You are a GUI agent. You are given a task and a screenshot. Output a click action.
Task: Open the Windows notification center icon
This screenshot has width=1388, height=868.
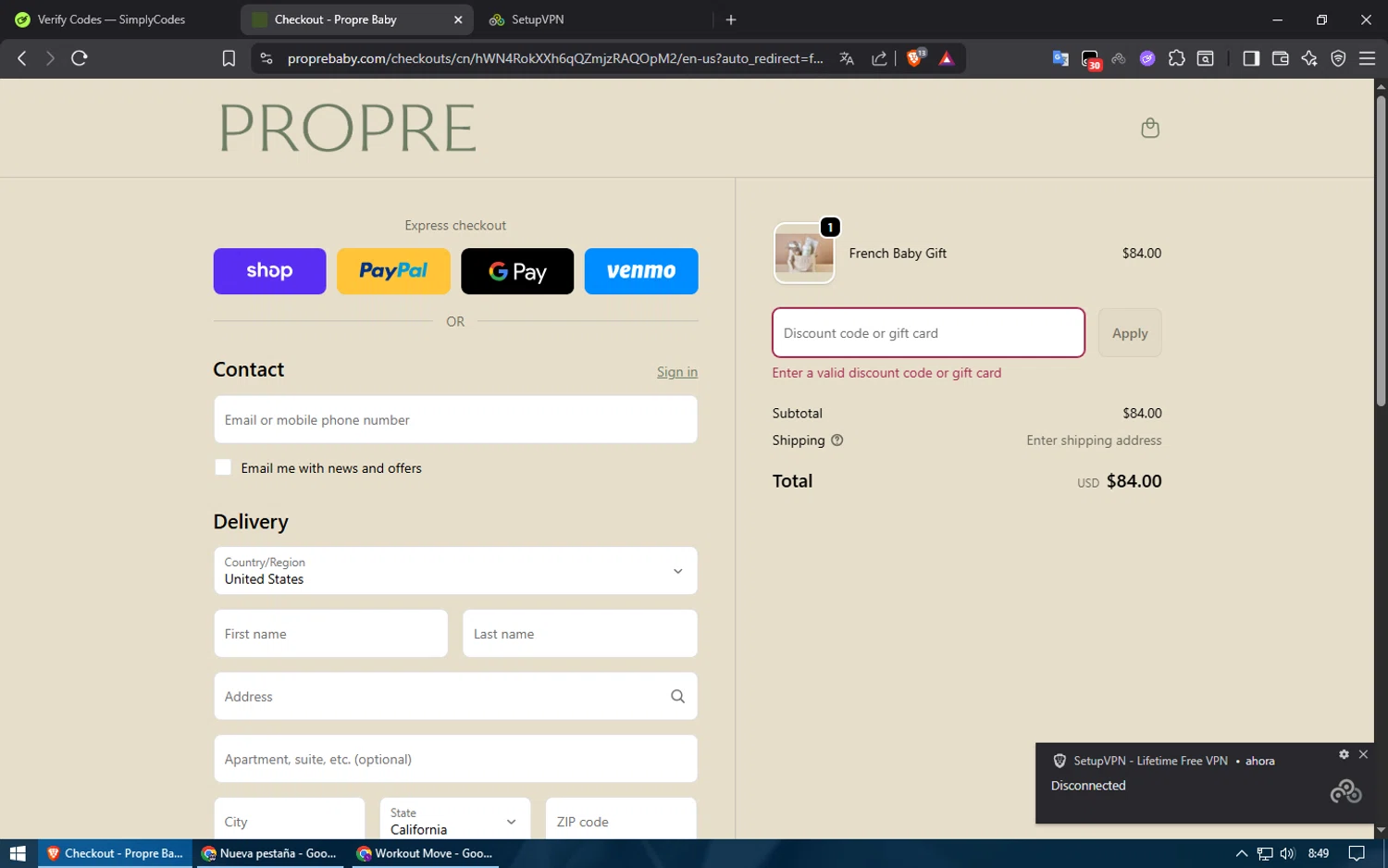(1357, 853)
